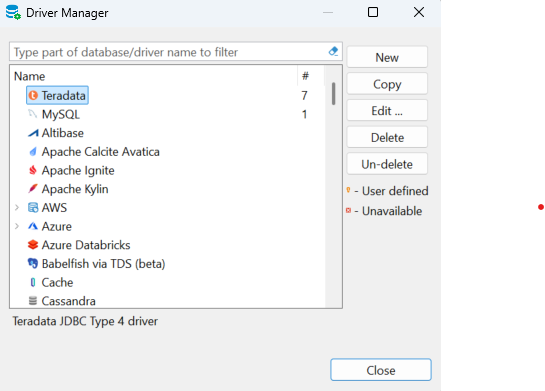The height and width of the screenshot is (391, 545).
Task: Close the Driver Manager dialog
Action: coord(381,370)
